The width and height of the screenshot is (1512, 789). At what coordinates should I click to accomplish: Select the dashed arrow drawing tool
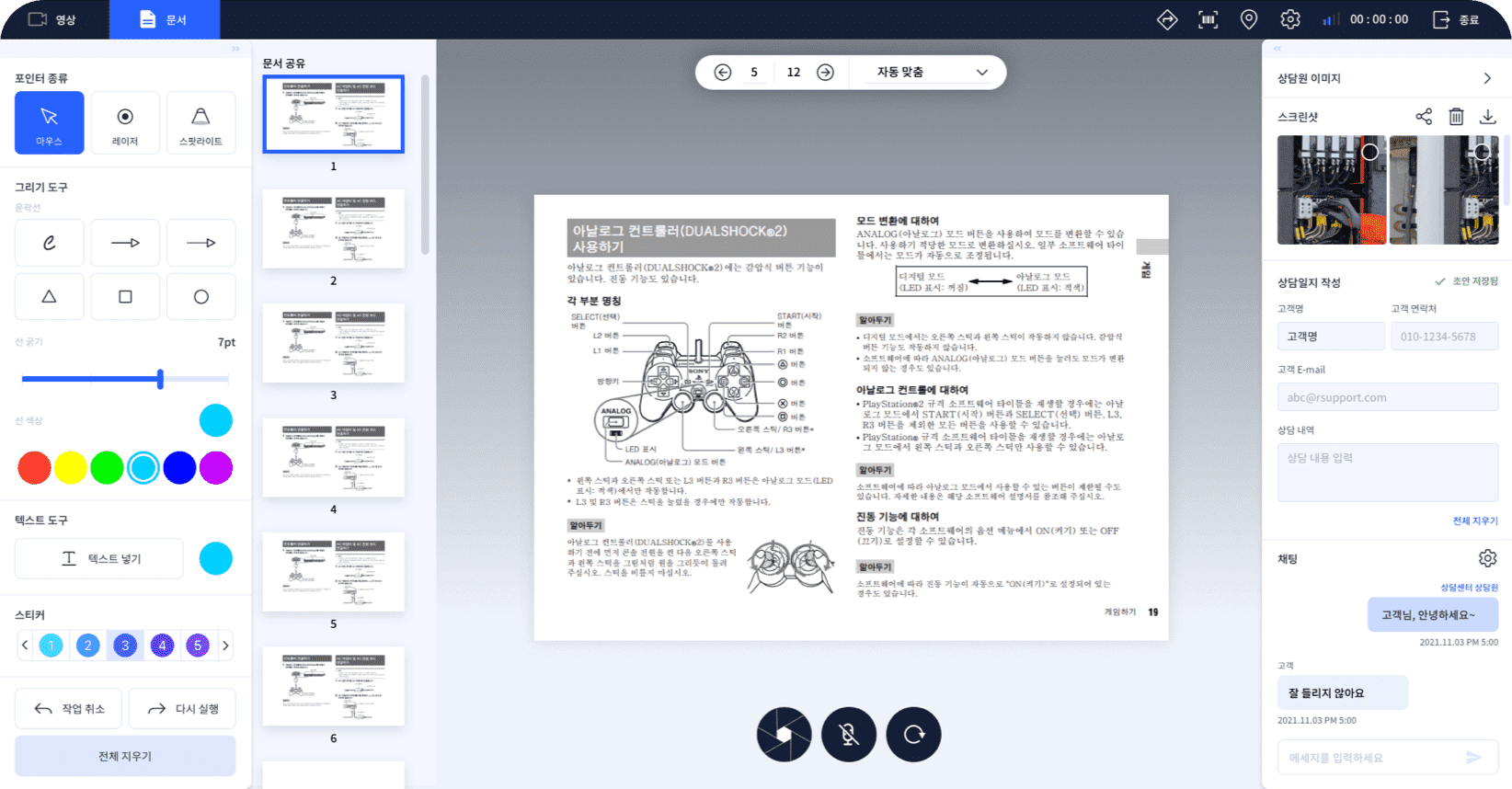(x=200, y=243)
